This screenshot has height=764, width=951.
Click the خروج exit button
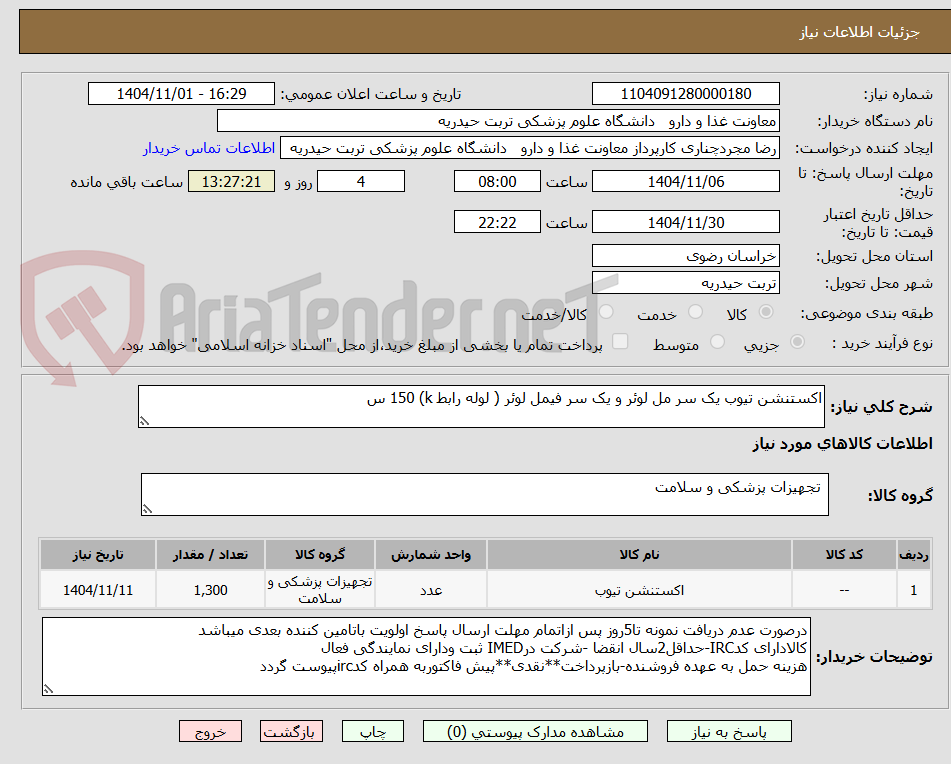tap(210, 731)
